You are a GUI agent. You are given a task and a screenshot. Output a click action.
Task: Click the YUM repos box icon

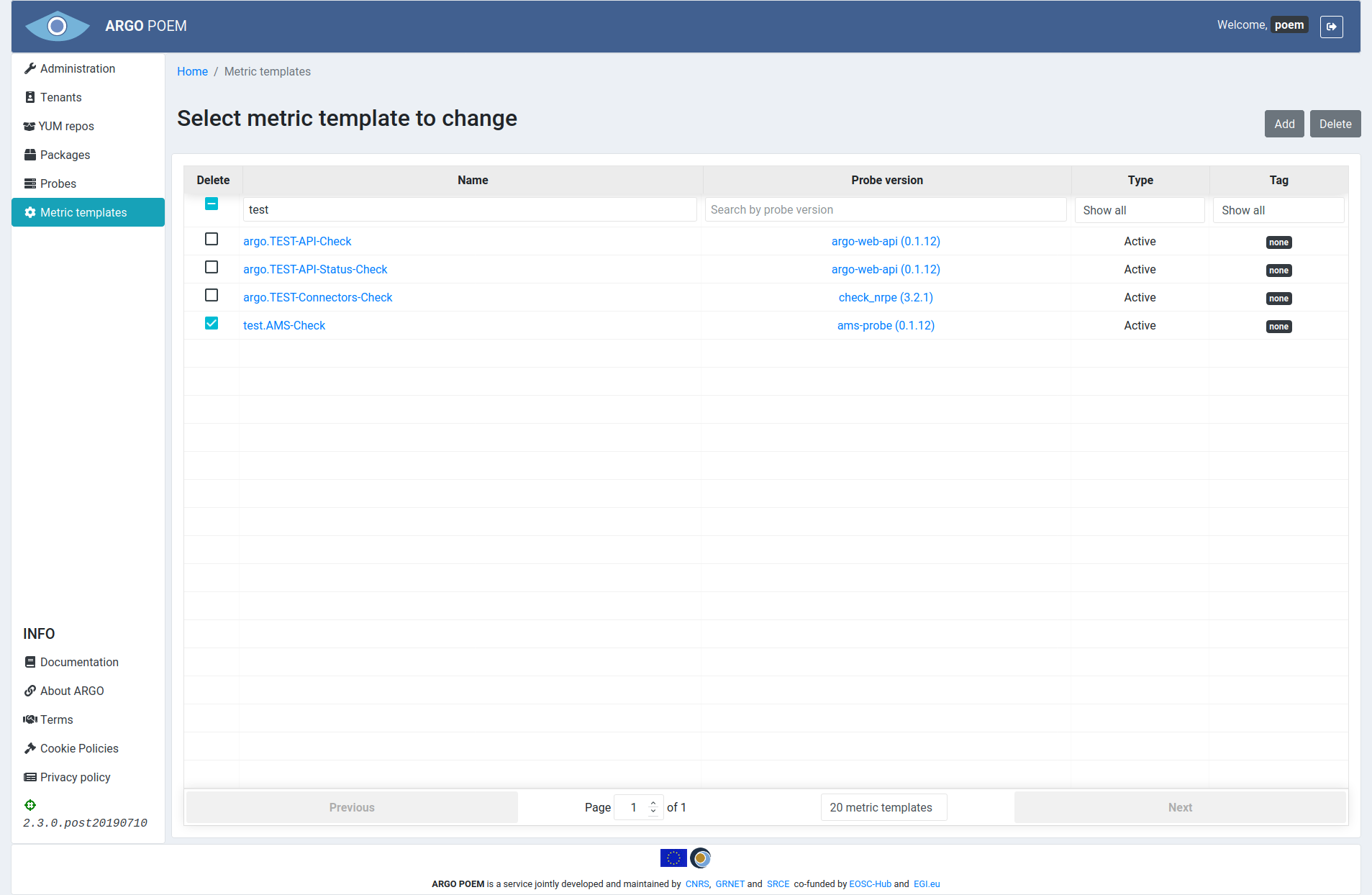click(x=29, y=126)
